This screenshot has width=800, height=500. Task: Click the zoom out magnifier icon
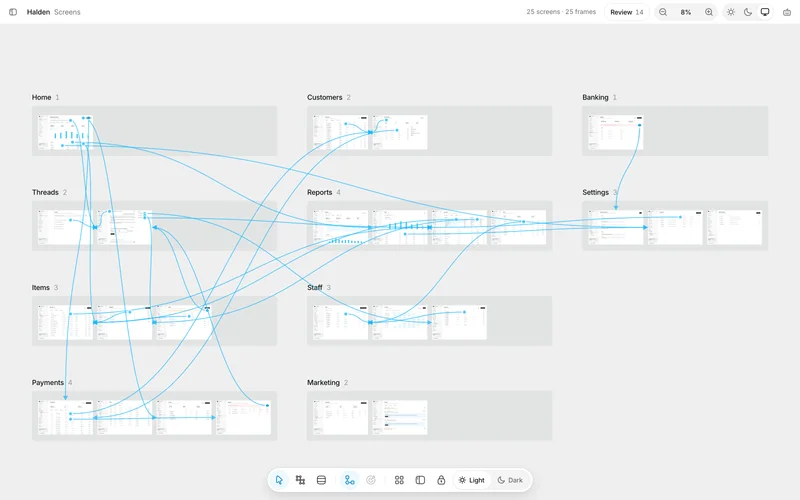click(663, 12)
